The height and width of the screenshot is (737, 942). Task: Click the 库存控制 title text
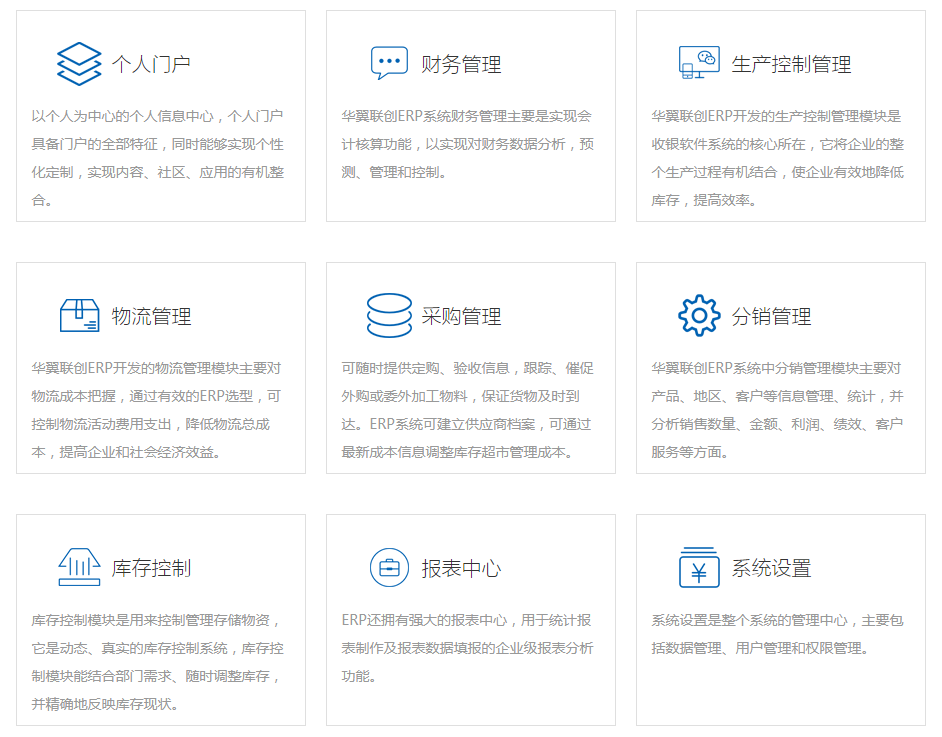coord(151,569)
